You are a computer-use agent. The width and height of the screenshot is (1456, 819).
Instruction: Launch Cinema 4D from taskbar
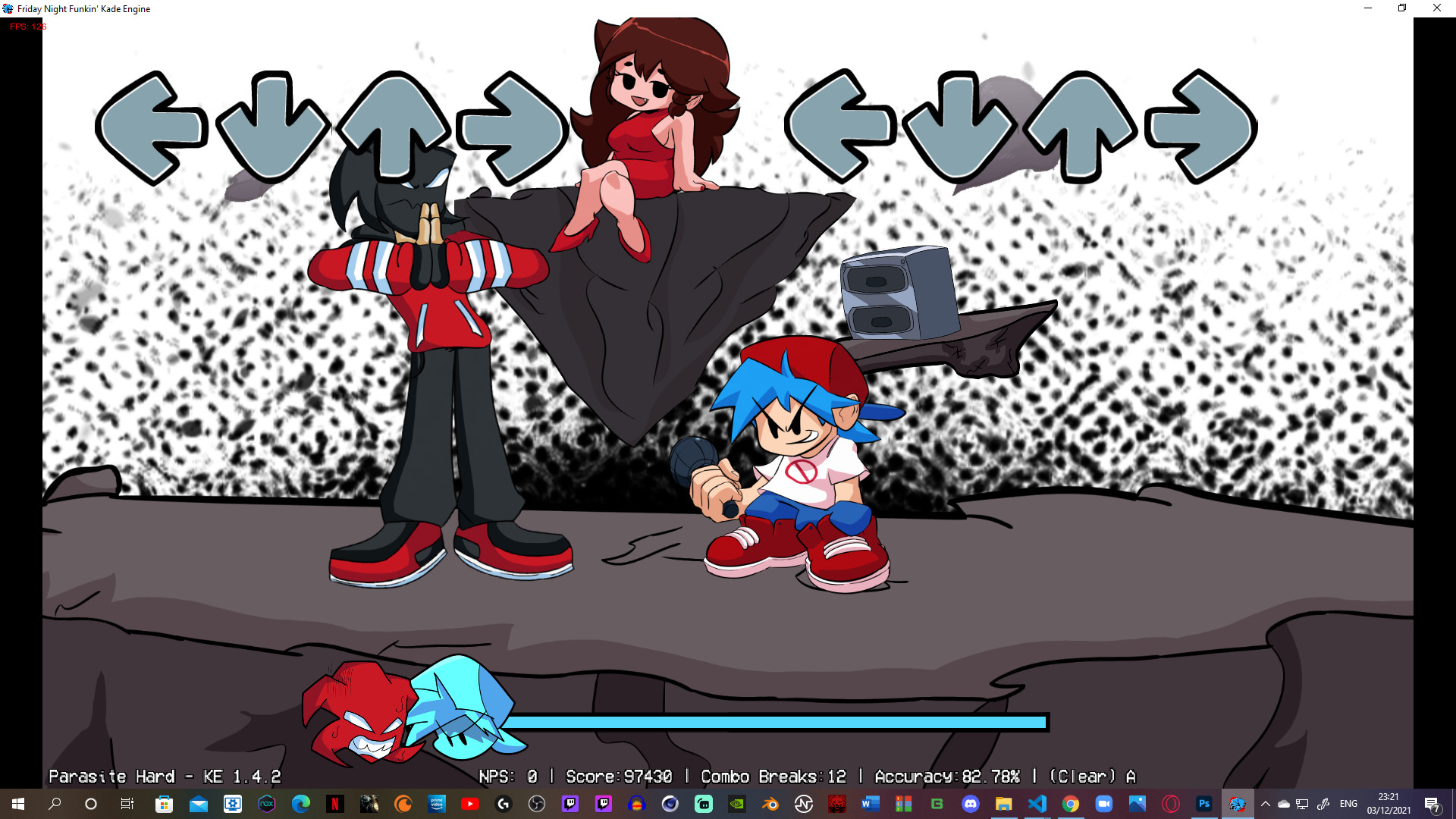670,804
